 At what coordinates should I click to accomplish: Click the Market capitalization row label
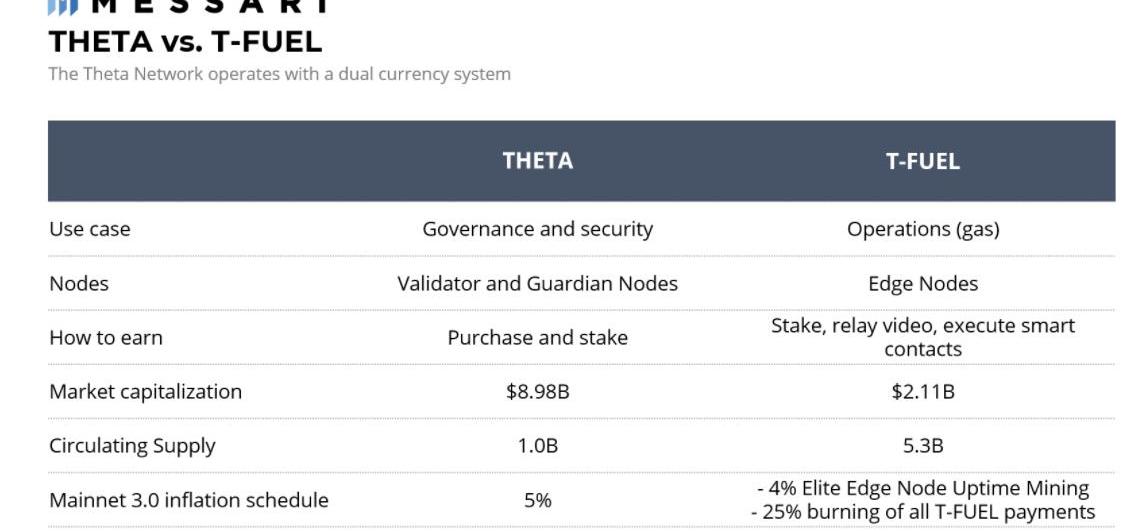tap(145, 392)
